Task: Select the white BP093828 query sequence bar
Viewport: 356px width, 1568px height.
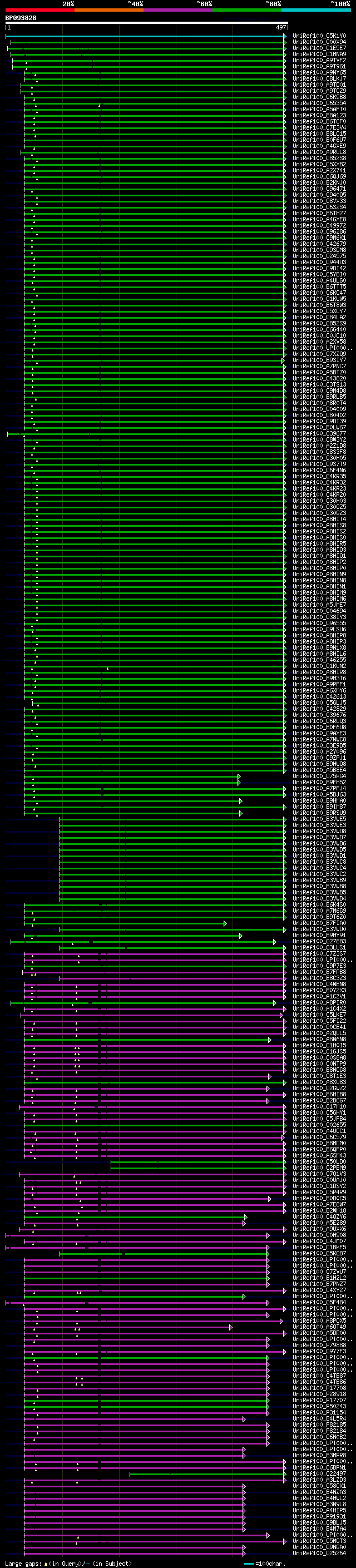Action: (146, 23)
